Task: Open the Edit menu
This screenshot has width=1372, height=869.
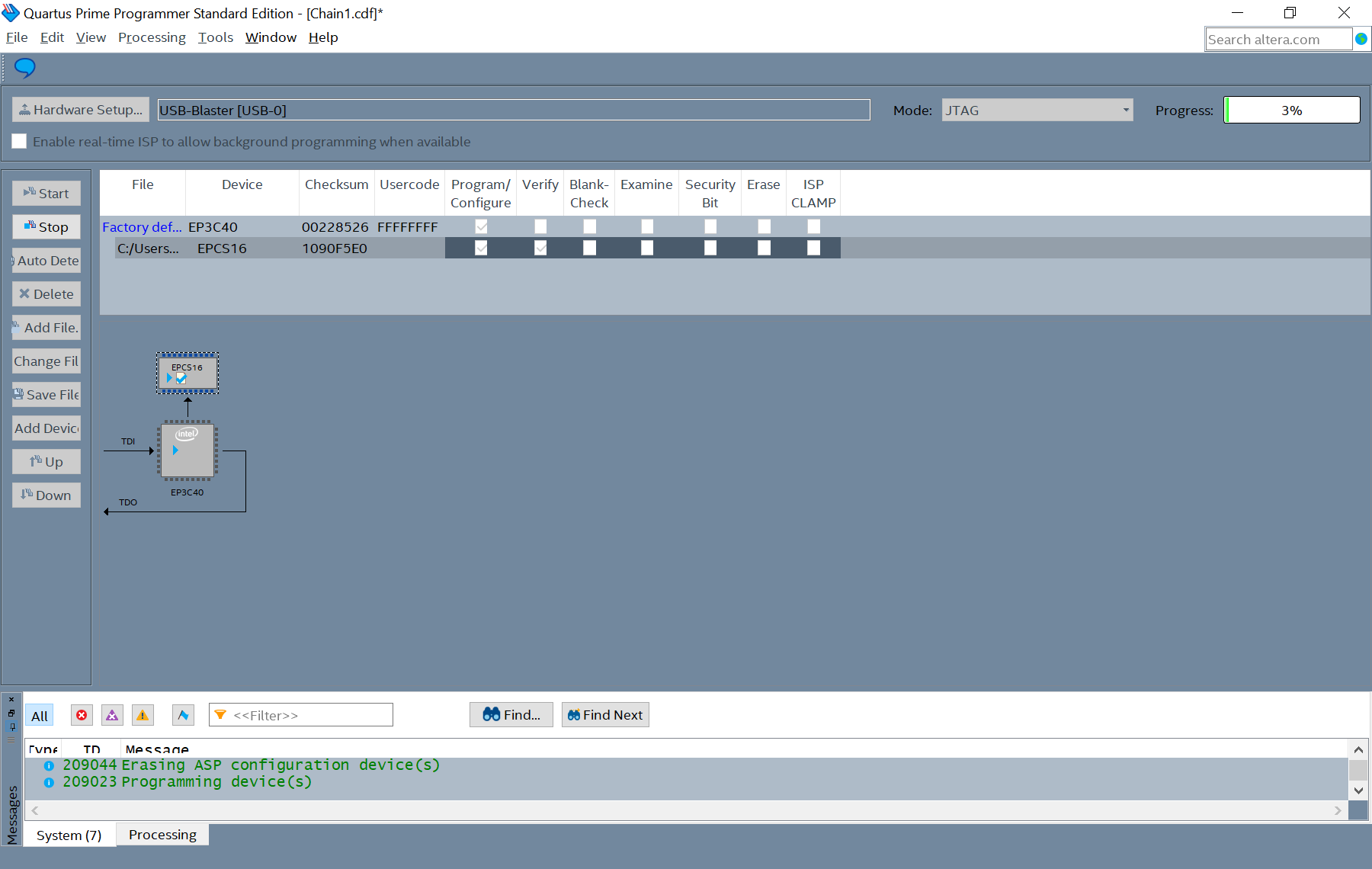Action: pyautogui.click(x=52, y=37)
